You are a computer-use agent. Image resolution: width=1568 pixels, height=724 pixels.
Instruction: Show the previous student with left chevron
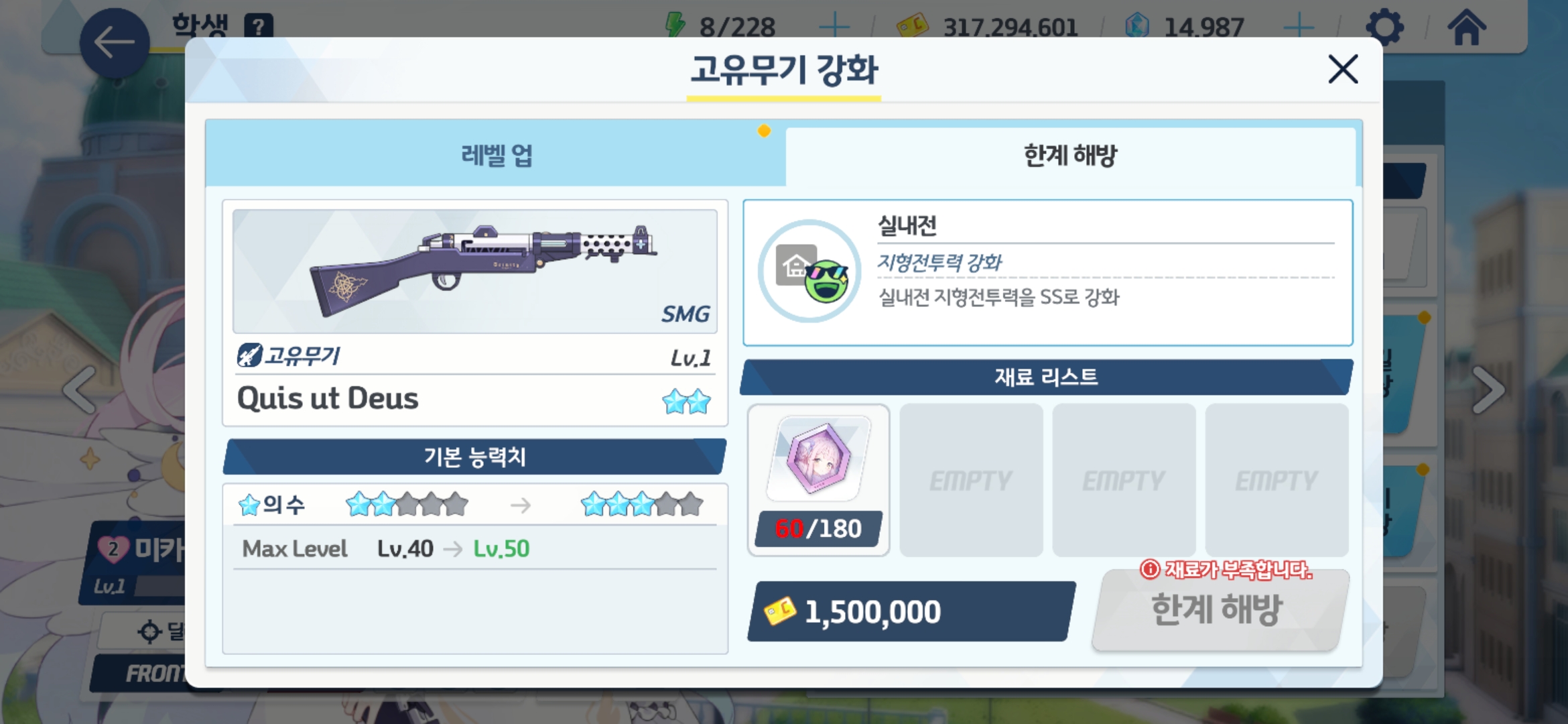point(80,390)
